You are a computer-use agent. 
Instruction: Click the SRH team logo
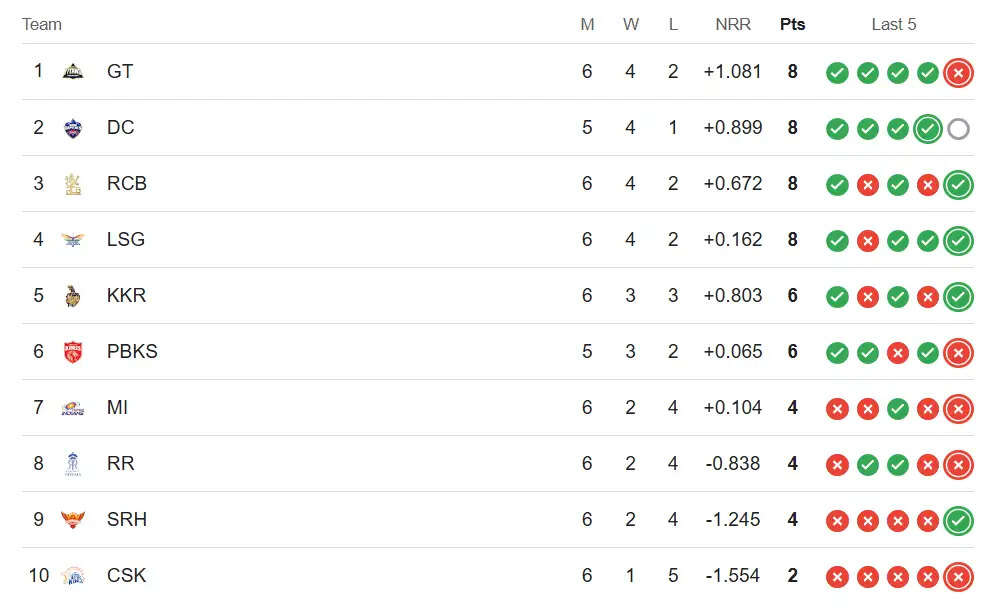point(73,520)
